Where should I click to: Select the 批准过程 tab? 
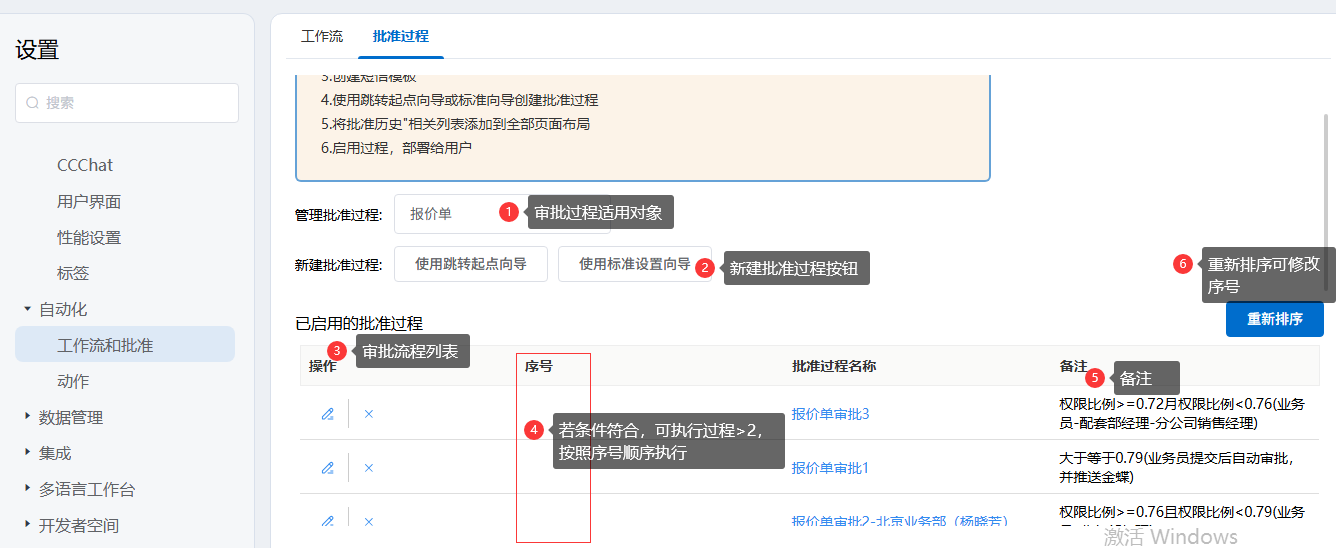400,36
